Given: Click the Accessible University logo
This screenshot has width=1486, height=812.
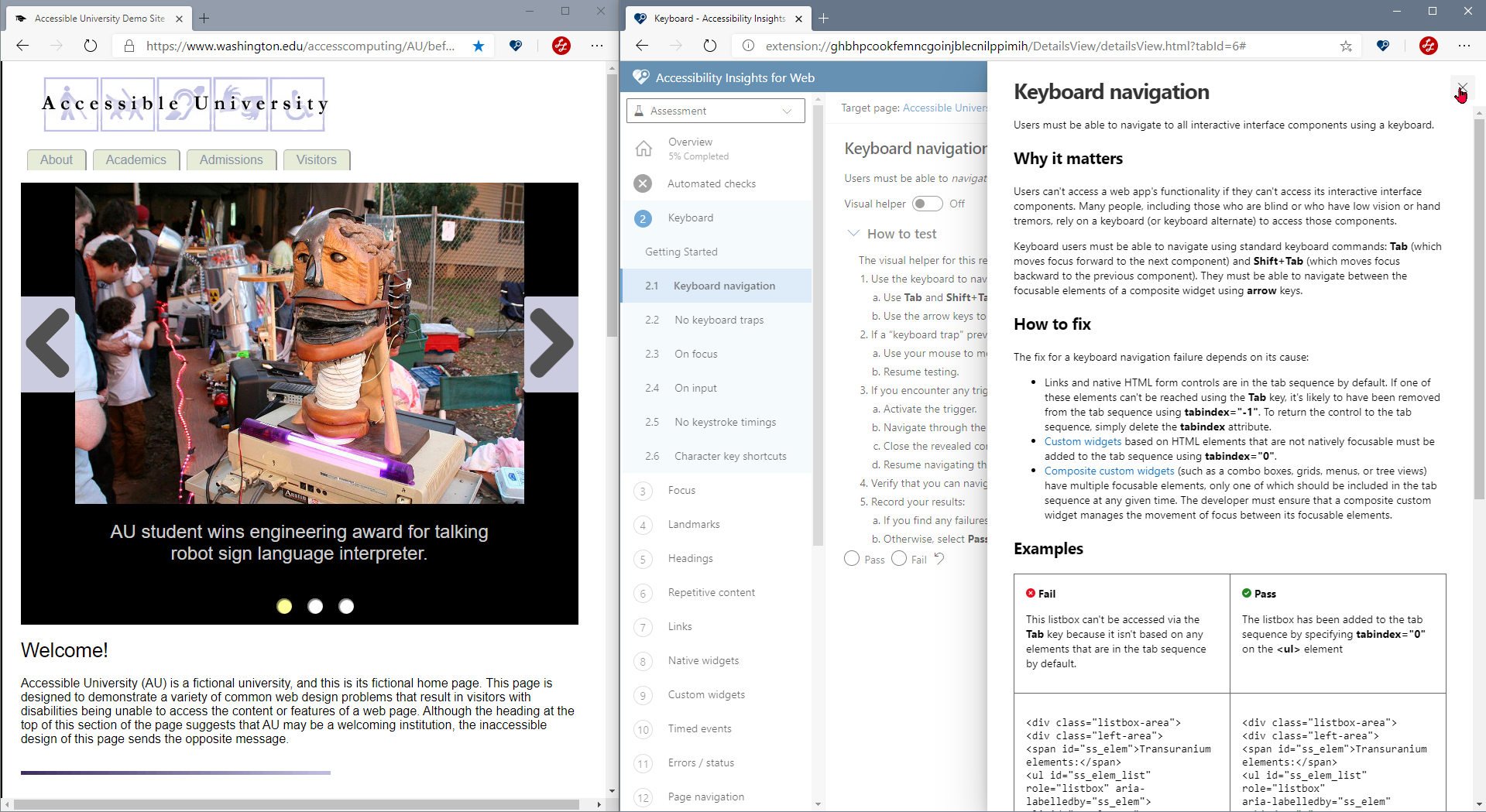Looking at the screenshot, I should click(185, 104).
